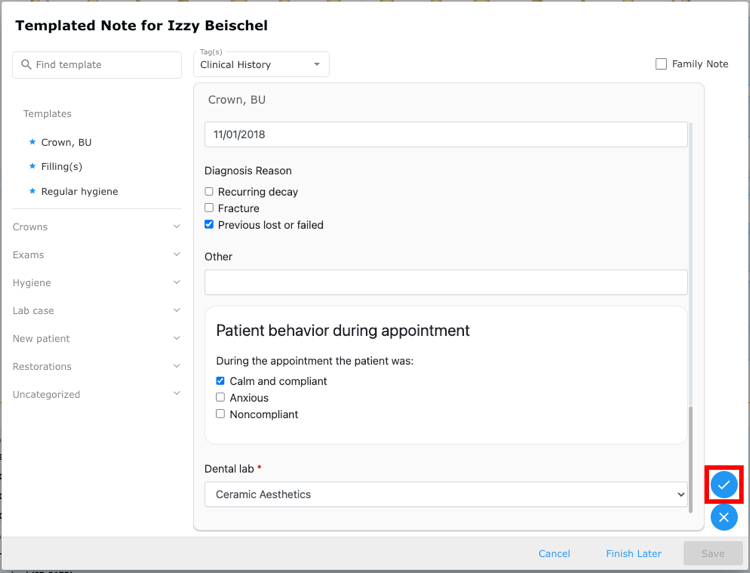Click the Cancel link
750x573 pixels.
coord(554,553)
